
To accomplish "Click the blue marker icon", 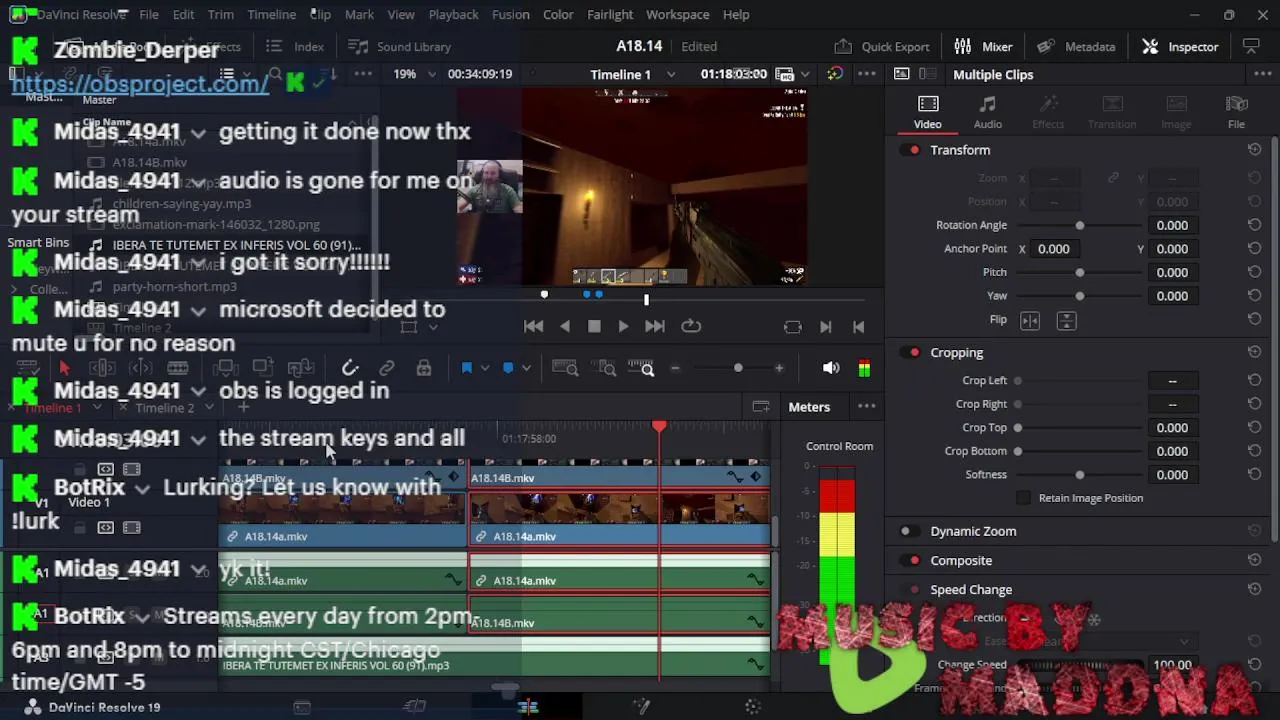I will pos(508,368).
